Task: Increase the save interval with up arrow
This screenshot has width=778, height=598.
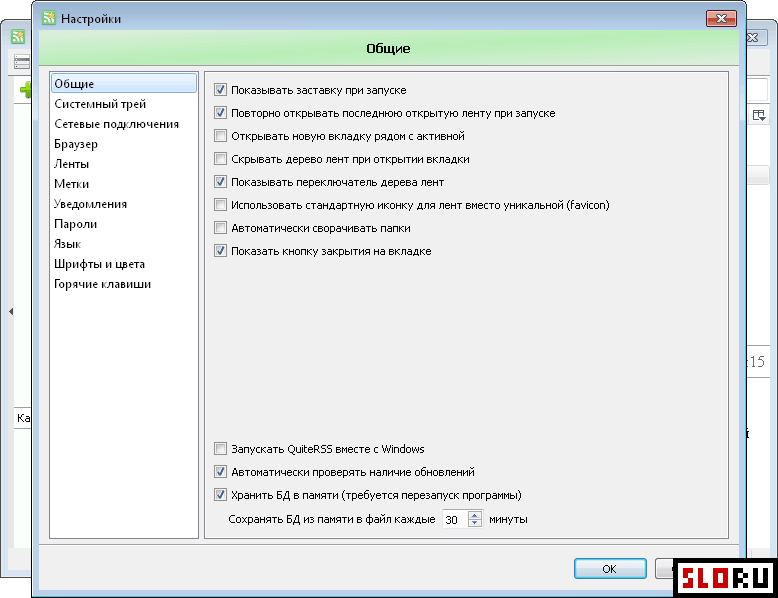Action: tap(475, 515)
